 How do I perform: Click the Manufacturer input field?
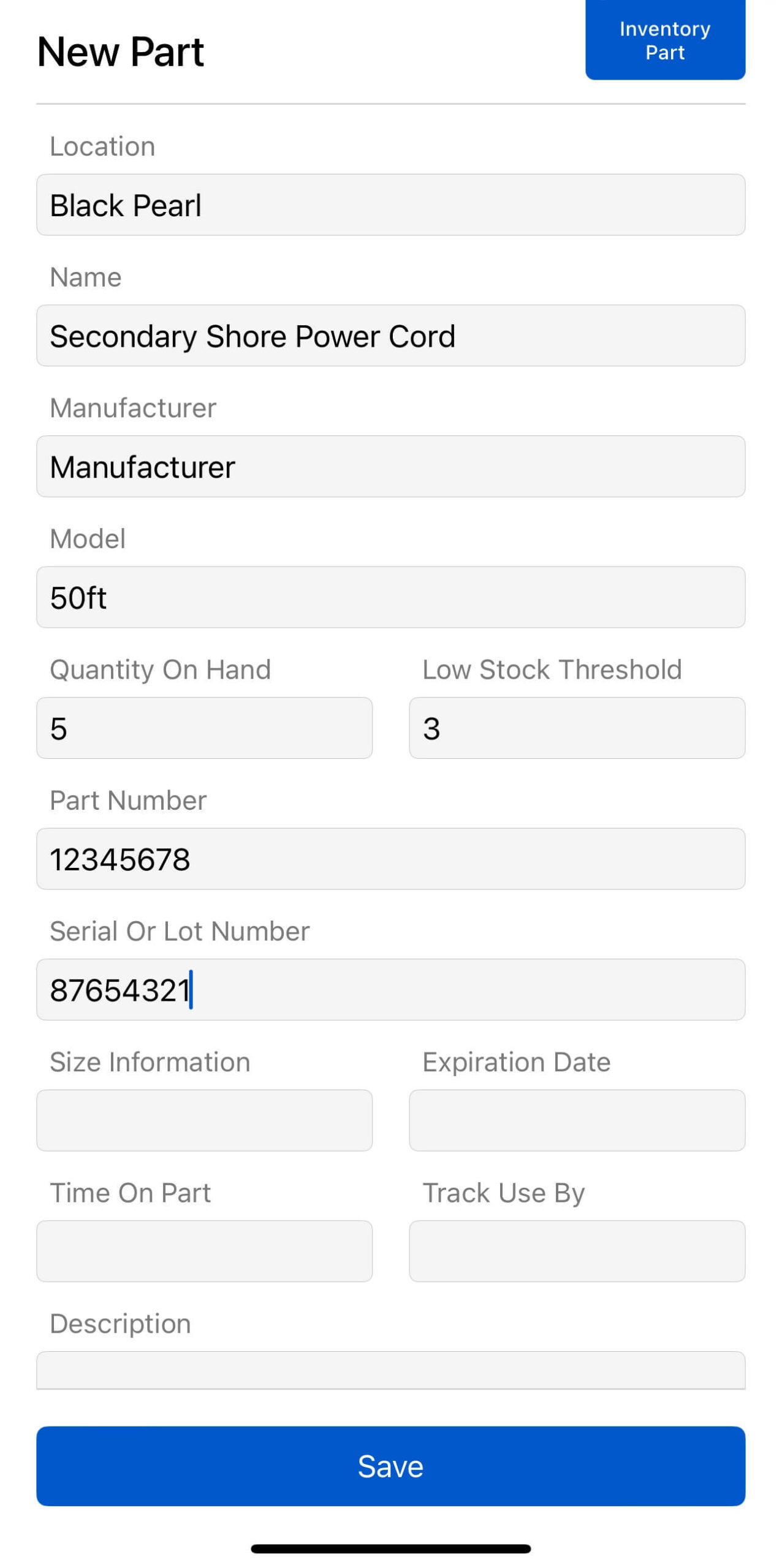(390, 467)
